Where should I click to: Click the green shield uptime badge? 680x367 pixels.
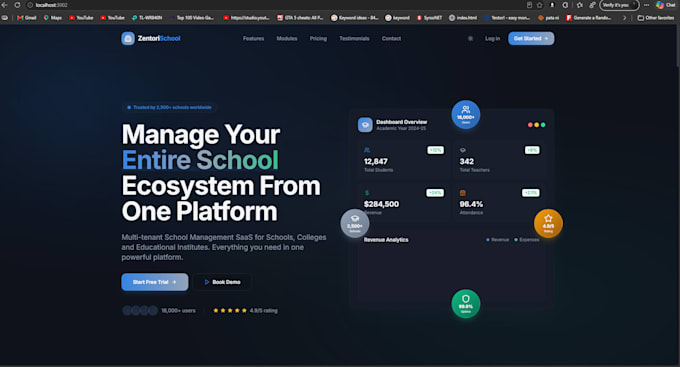tap(466, 304)
